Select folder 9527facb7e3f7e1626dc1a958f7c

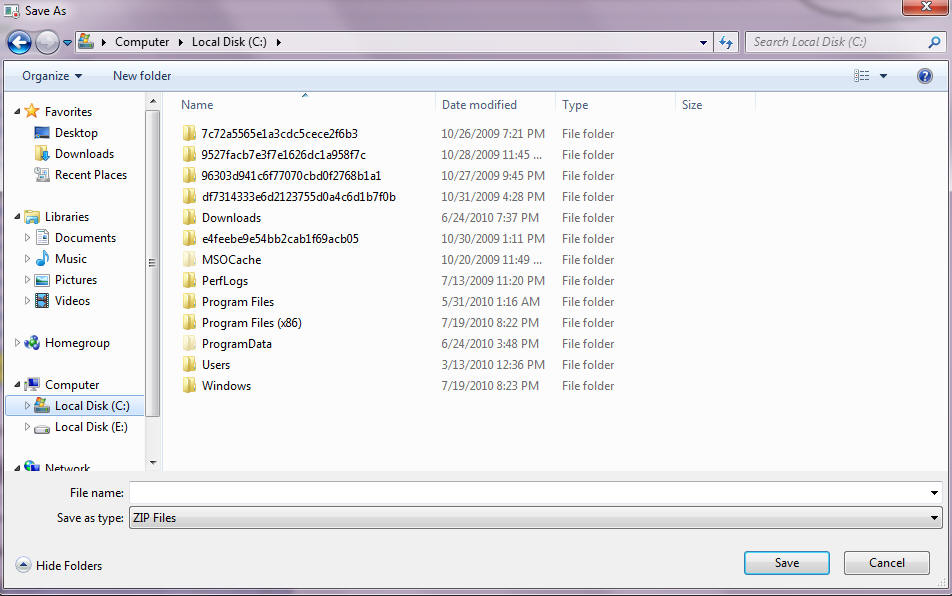pos(284,155)
